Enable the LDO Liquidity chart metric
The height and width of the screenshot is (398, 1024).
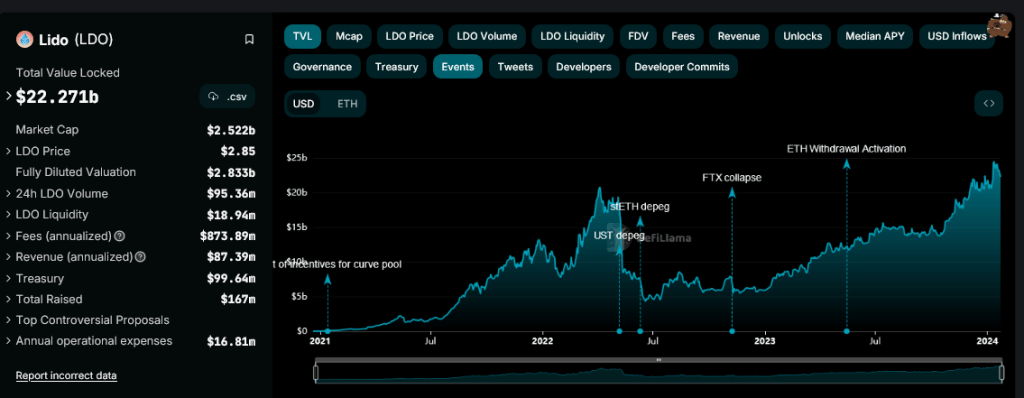tap(573, 36)
